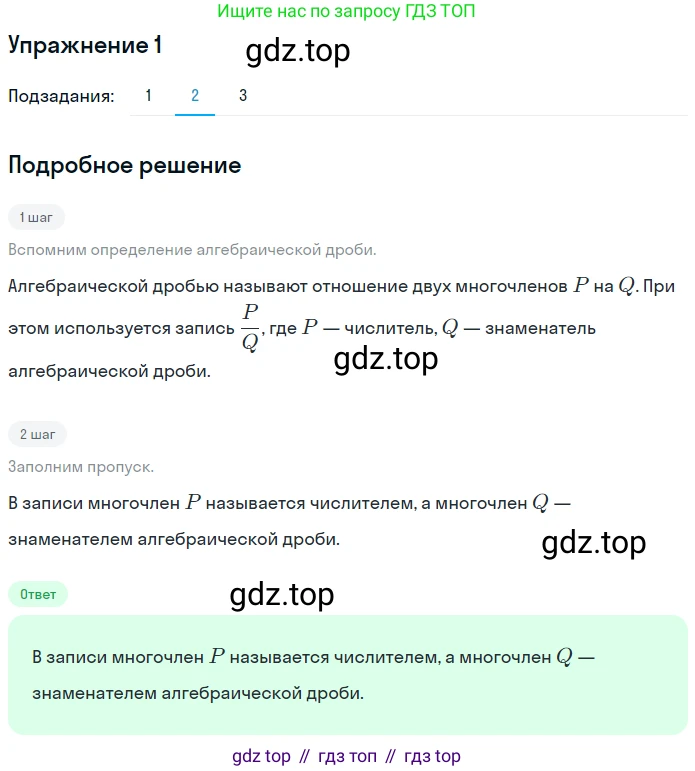This screenshot has height=771, width=695.
Task: Open the 'гдз top' footer link
Action: tap(432, 756)
